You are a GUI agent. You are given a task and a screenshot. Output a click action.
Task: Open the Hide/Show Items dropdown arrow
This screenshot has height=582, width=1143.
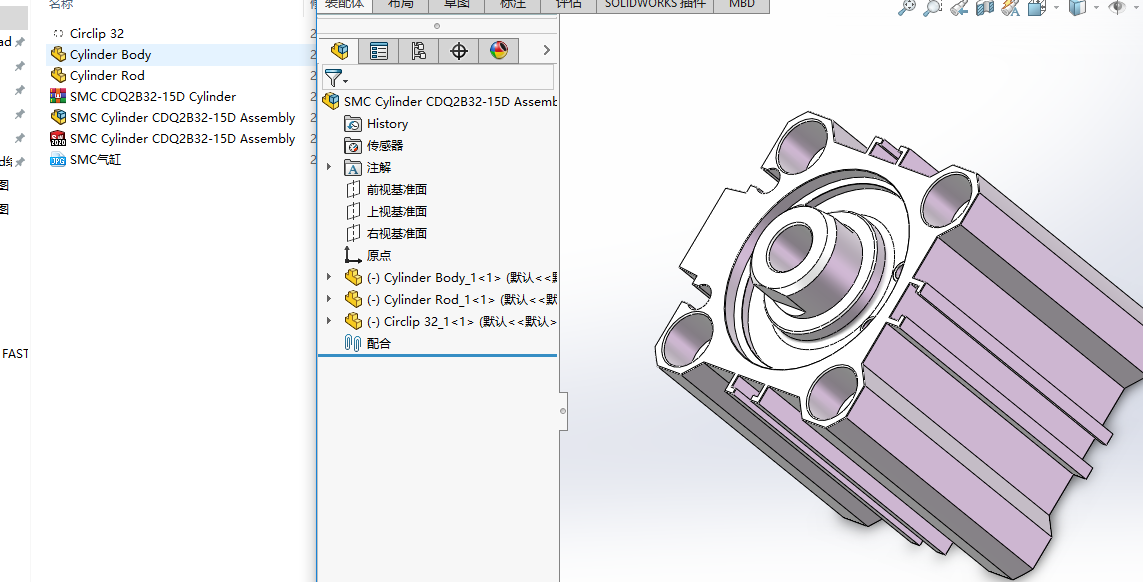[1135, 7]
